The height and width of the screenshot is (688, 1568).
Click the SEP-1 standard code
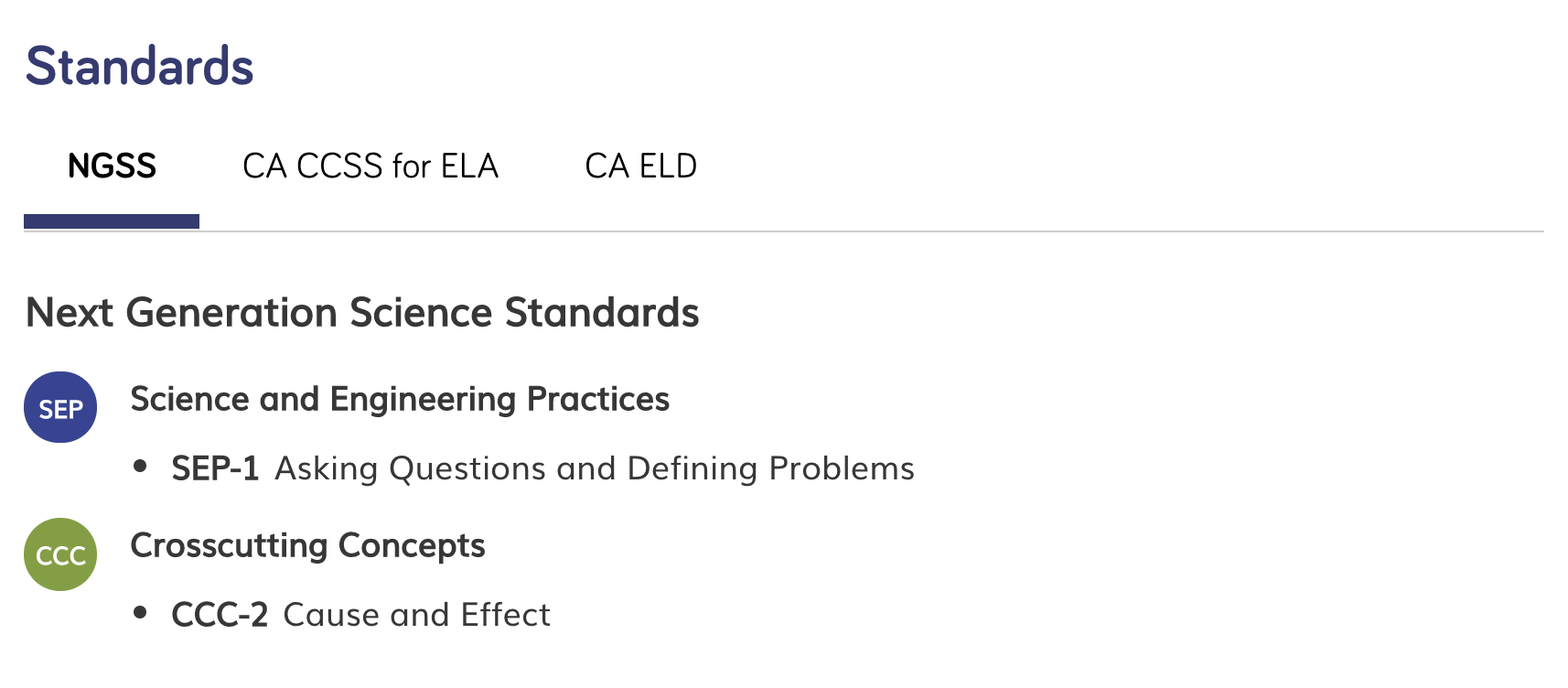point(215,468)
